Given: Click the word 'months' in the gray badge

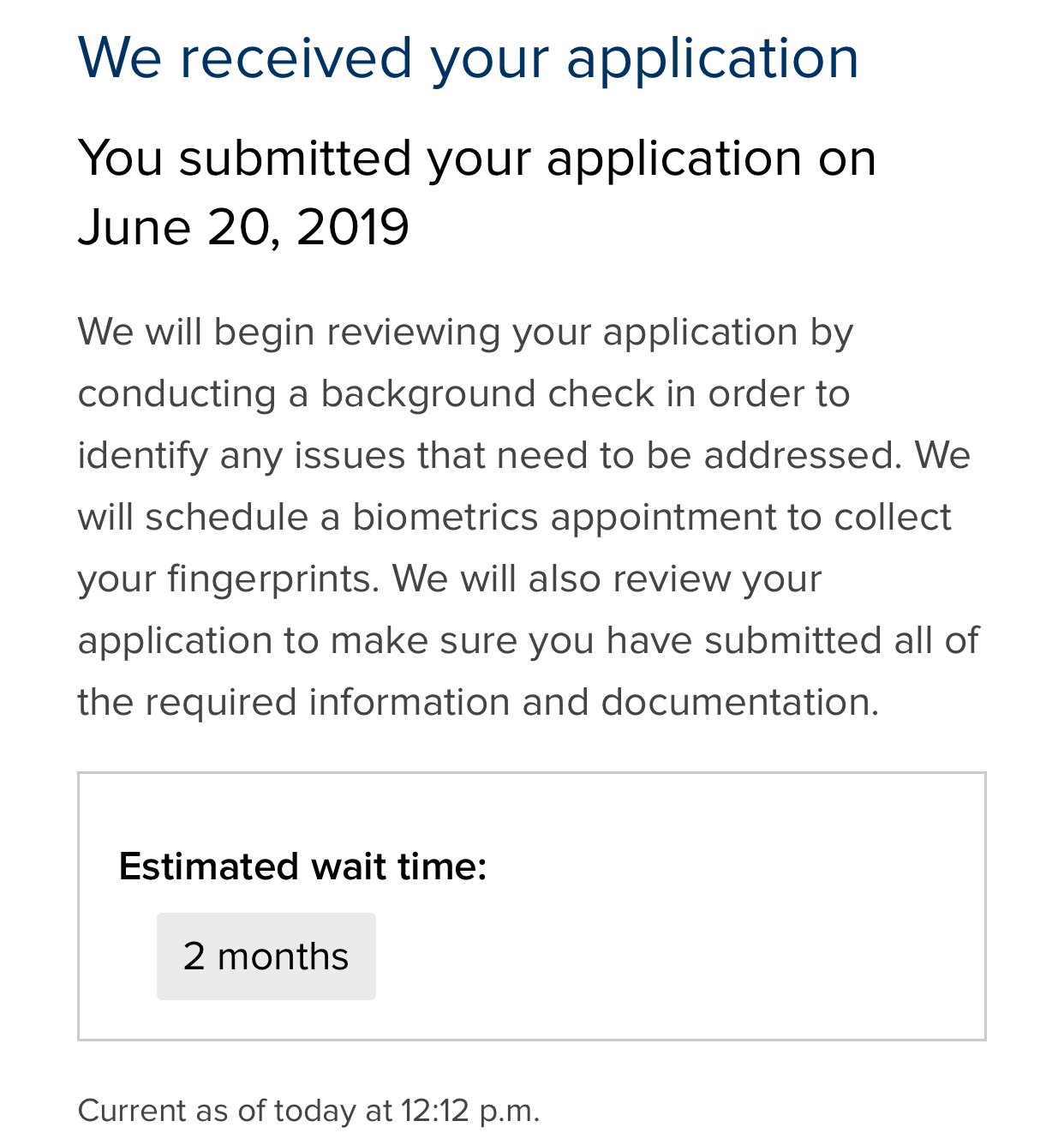Looking at the screenshot, I should coord(283,956).
